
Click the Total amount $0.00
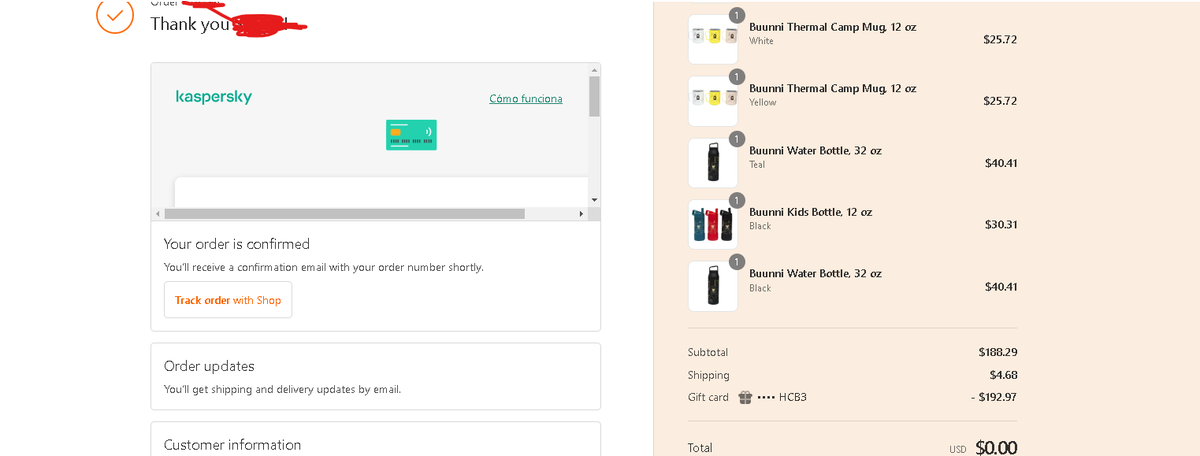tap(996, 448)
